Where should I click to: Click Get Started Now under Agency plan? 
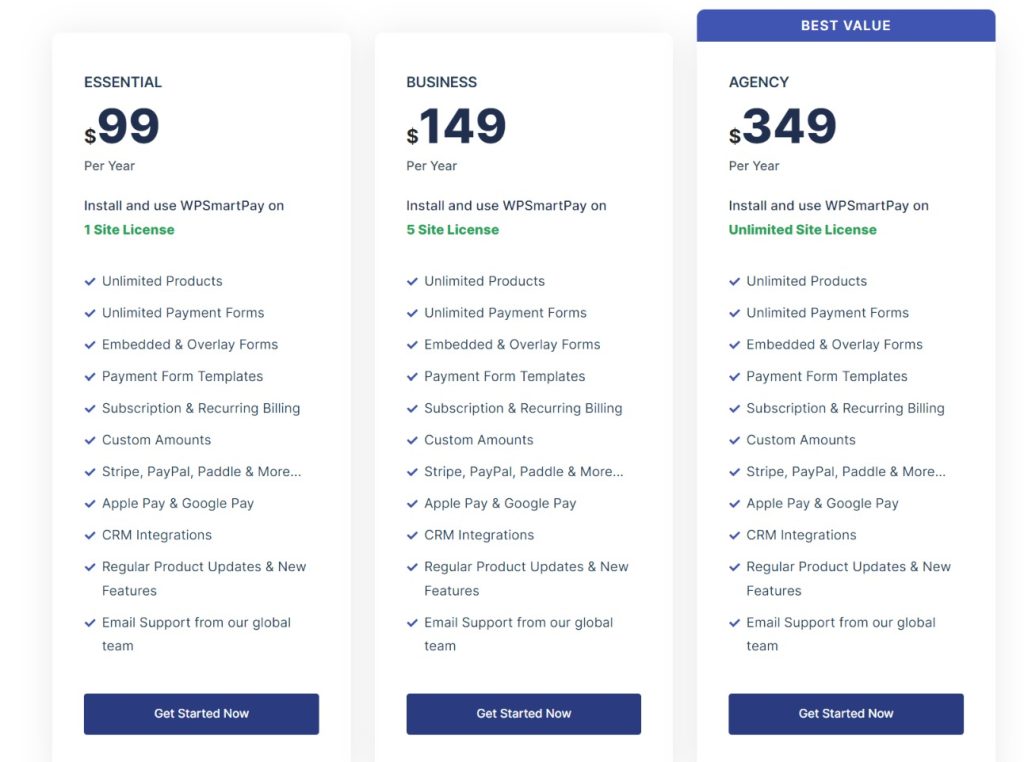pos(846,714)
